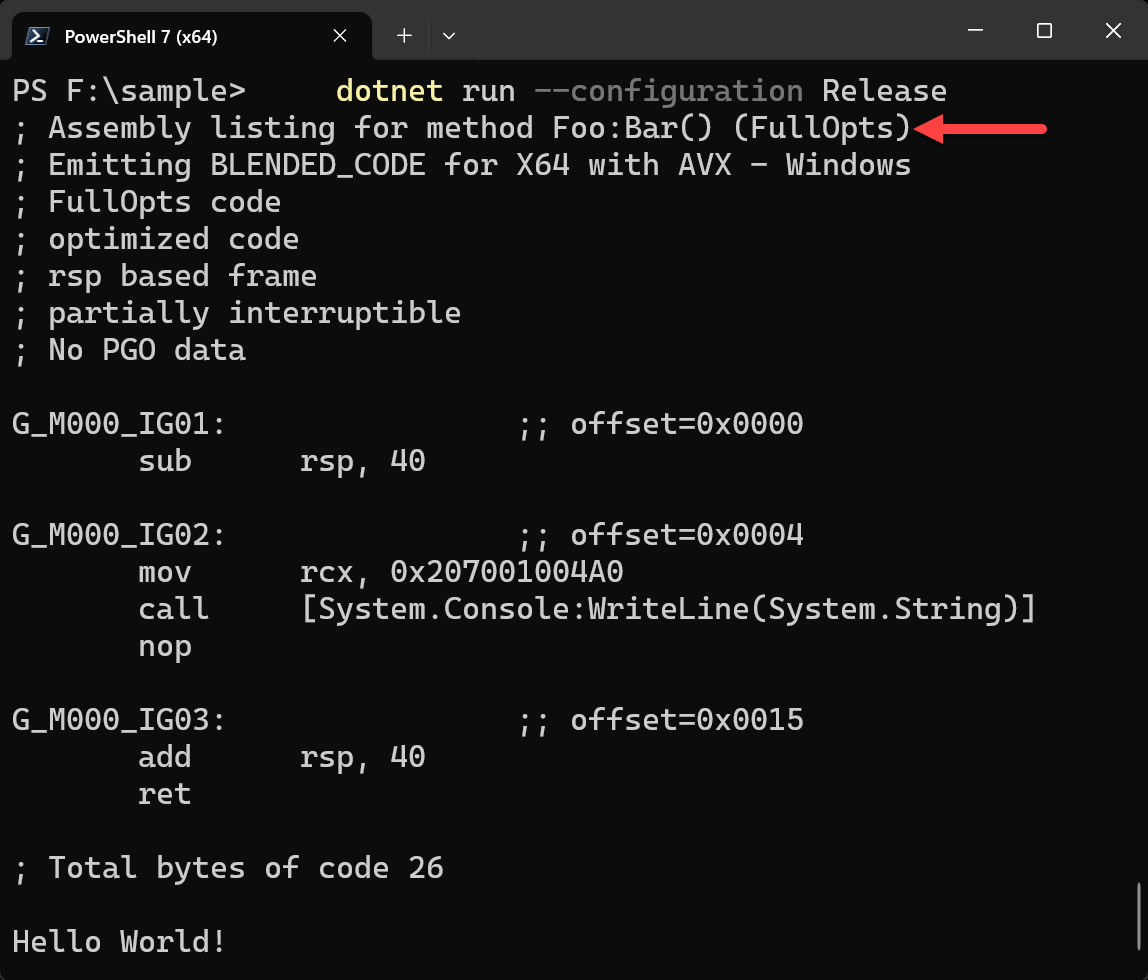Click the G_M000_IG03 label
Viewport: 1148px width, 980px height.
click(x=119, y=720)
